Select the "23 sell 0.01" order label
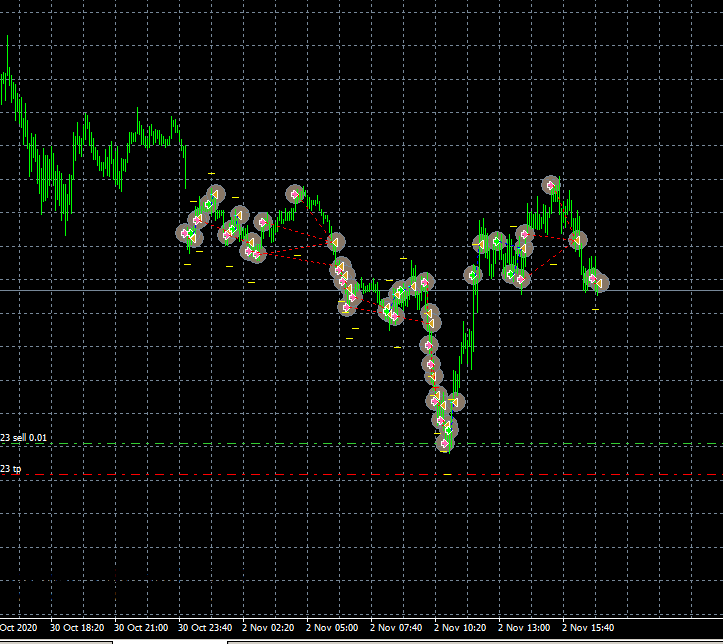 point(24,438)
